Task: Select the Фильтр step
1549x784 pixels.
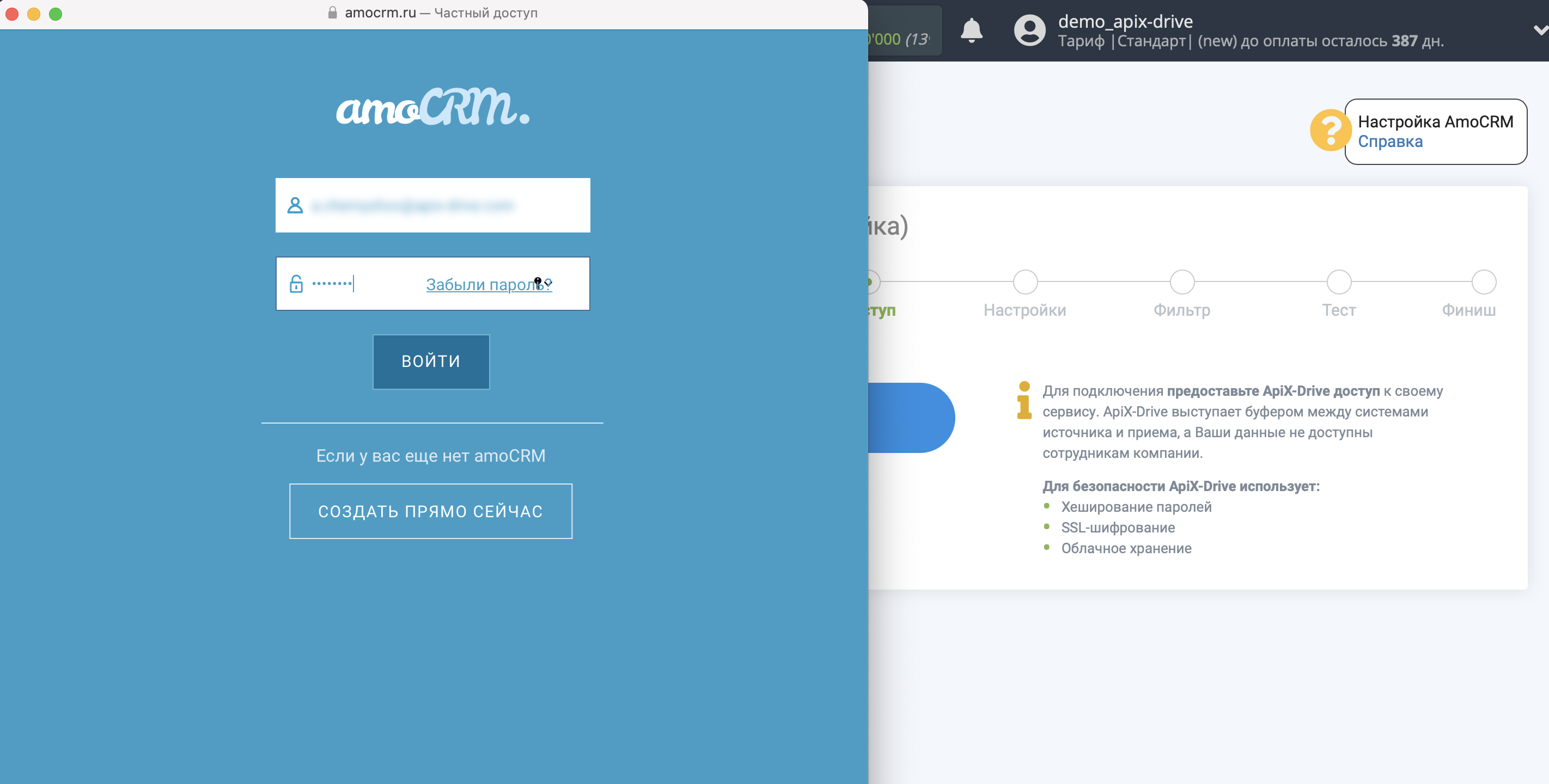Action: 1181,310
